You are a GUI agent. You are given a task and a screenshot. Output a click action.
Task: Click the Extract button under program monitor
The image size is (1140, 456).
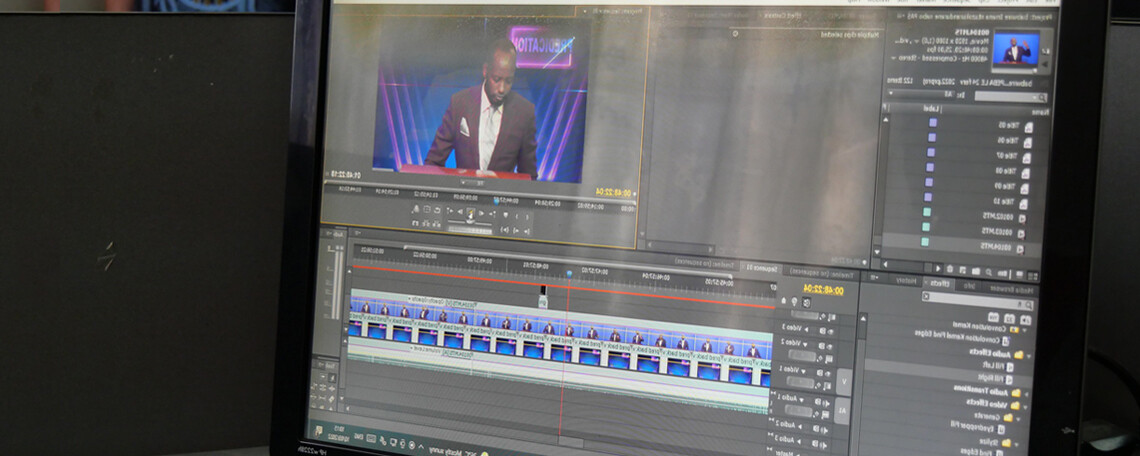click(x=427, y=224)
